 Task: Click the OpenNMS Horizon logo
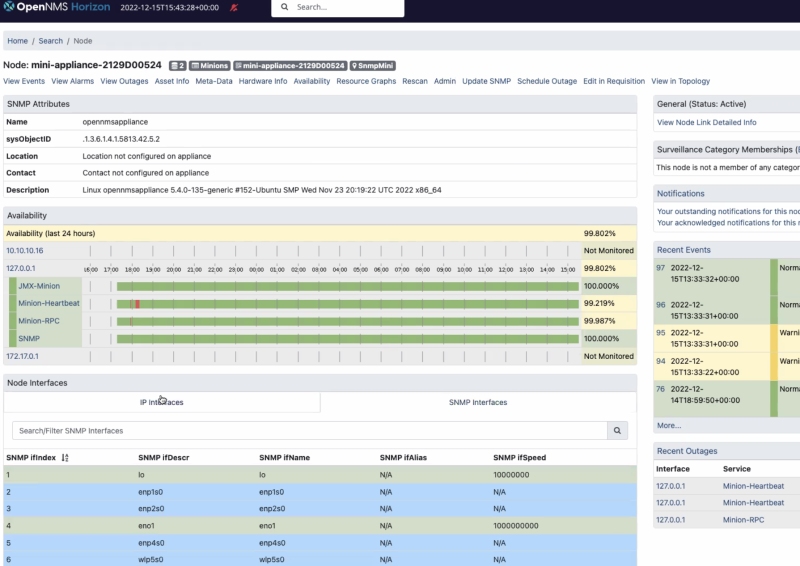[x=57, y=7]
